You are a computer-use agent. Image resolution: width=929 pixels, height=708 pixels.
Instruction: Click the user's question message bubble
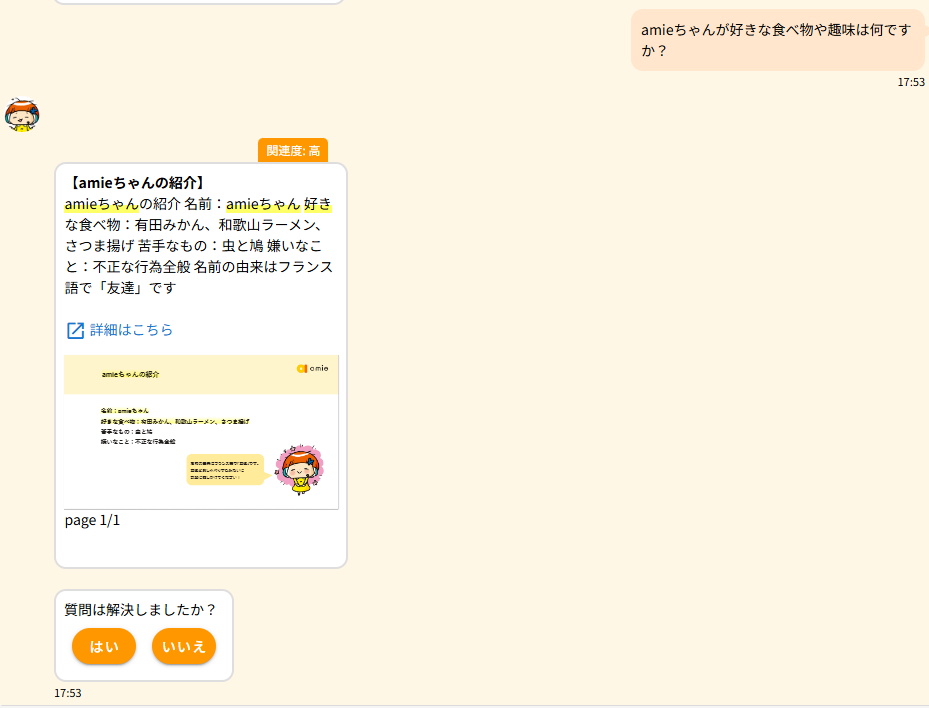tap(777, 40)
